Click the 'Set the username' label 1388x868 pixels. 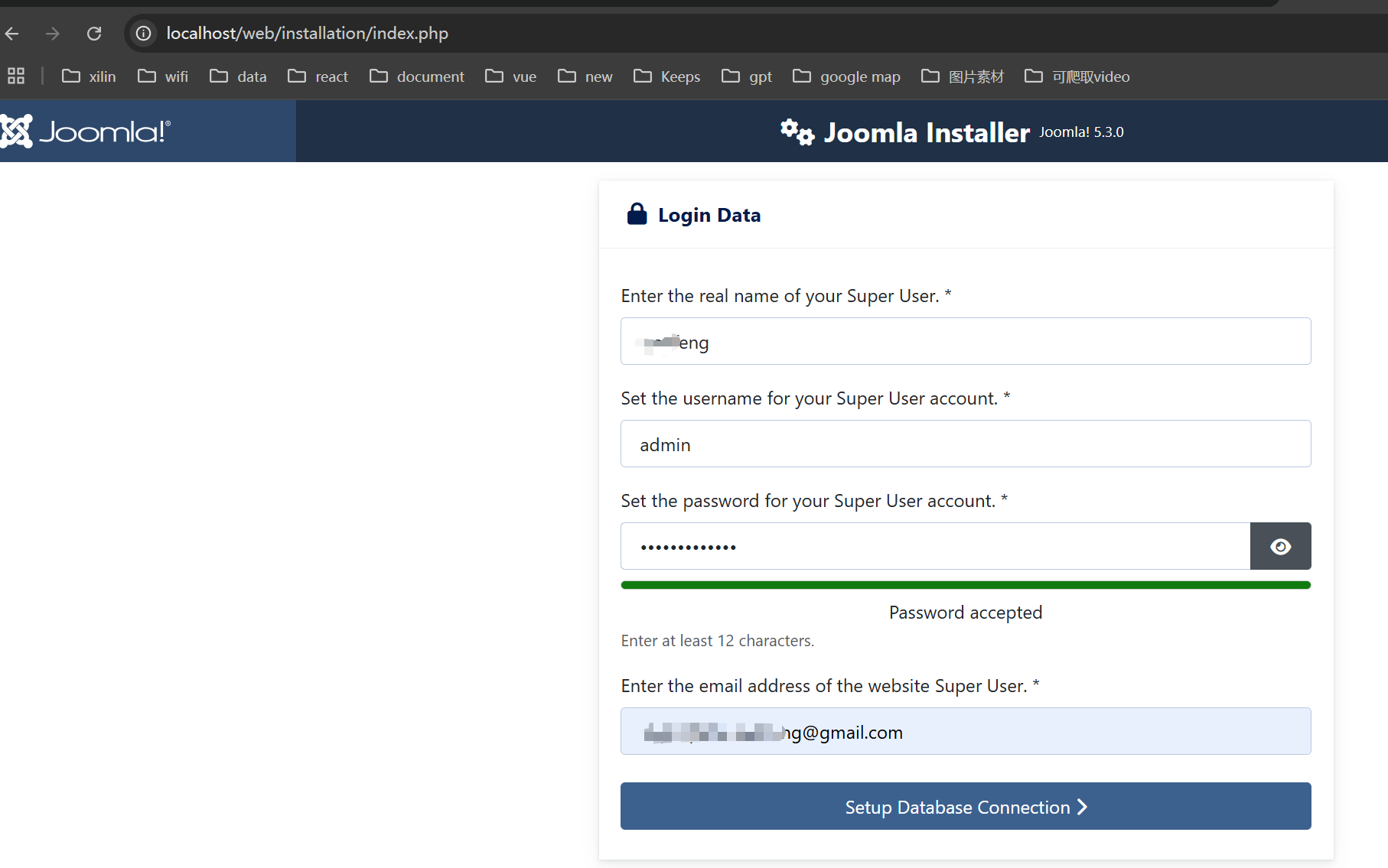pyautogui.click(x=816, y=398)
